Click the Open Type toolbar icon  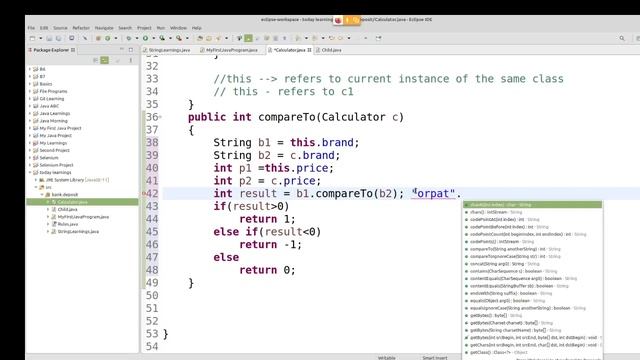point(200,38)
